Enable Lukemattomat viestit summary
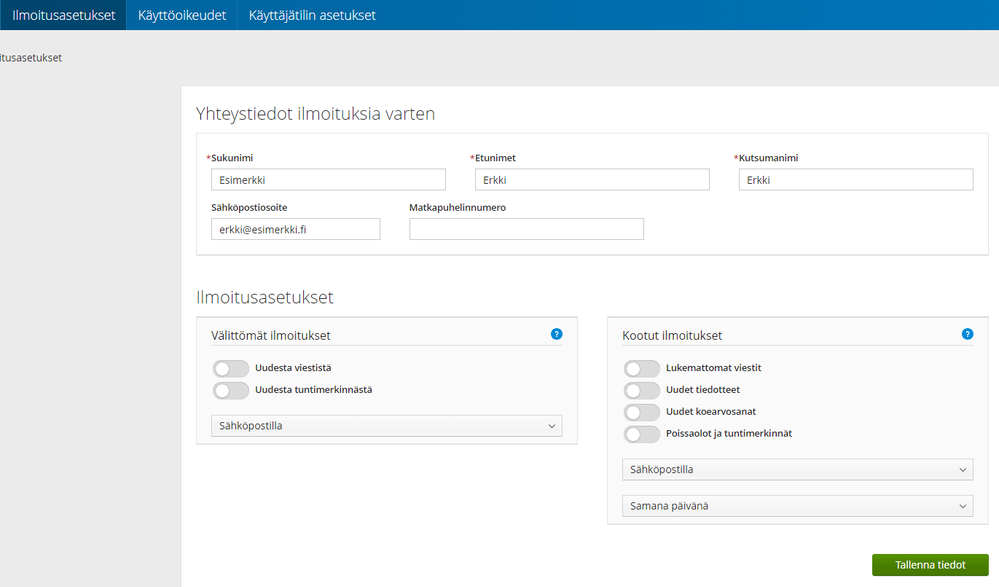The height and width of the screenshot is (587, 999). 642,368
